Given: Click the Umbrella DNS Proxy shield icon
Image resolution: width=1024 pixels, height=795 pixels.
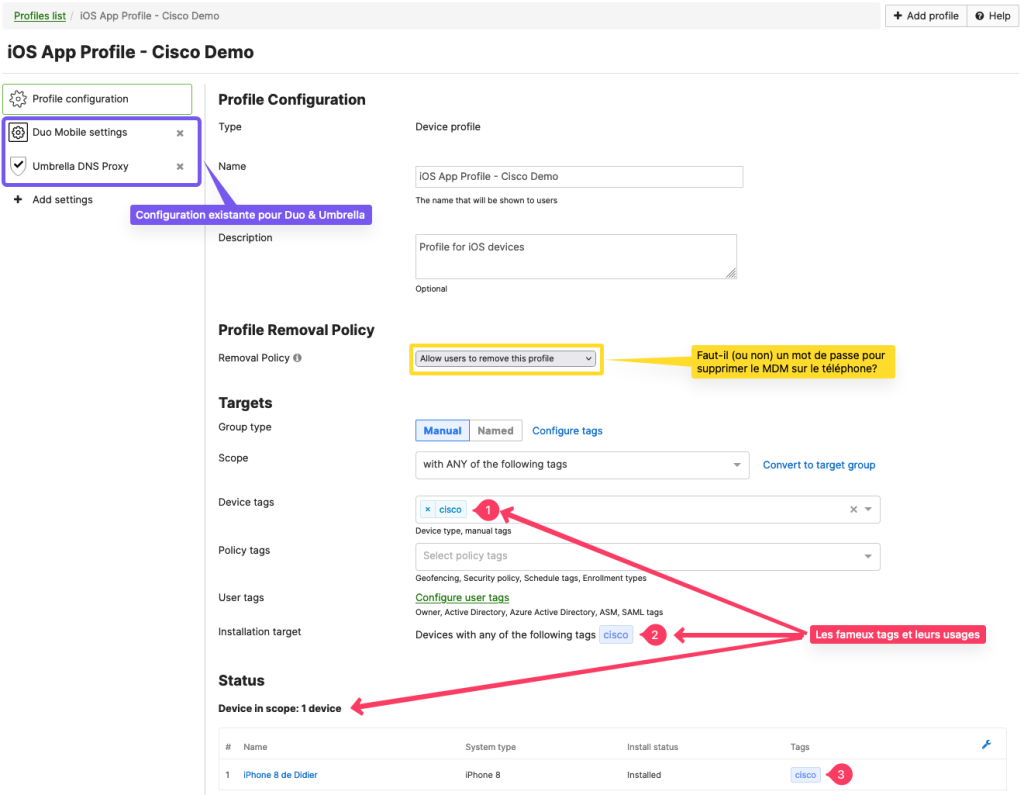Looking at the screenshot, I should point(18,166).
